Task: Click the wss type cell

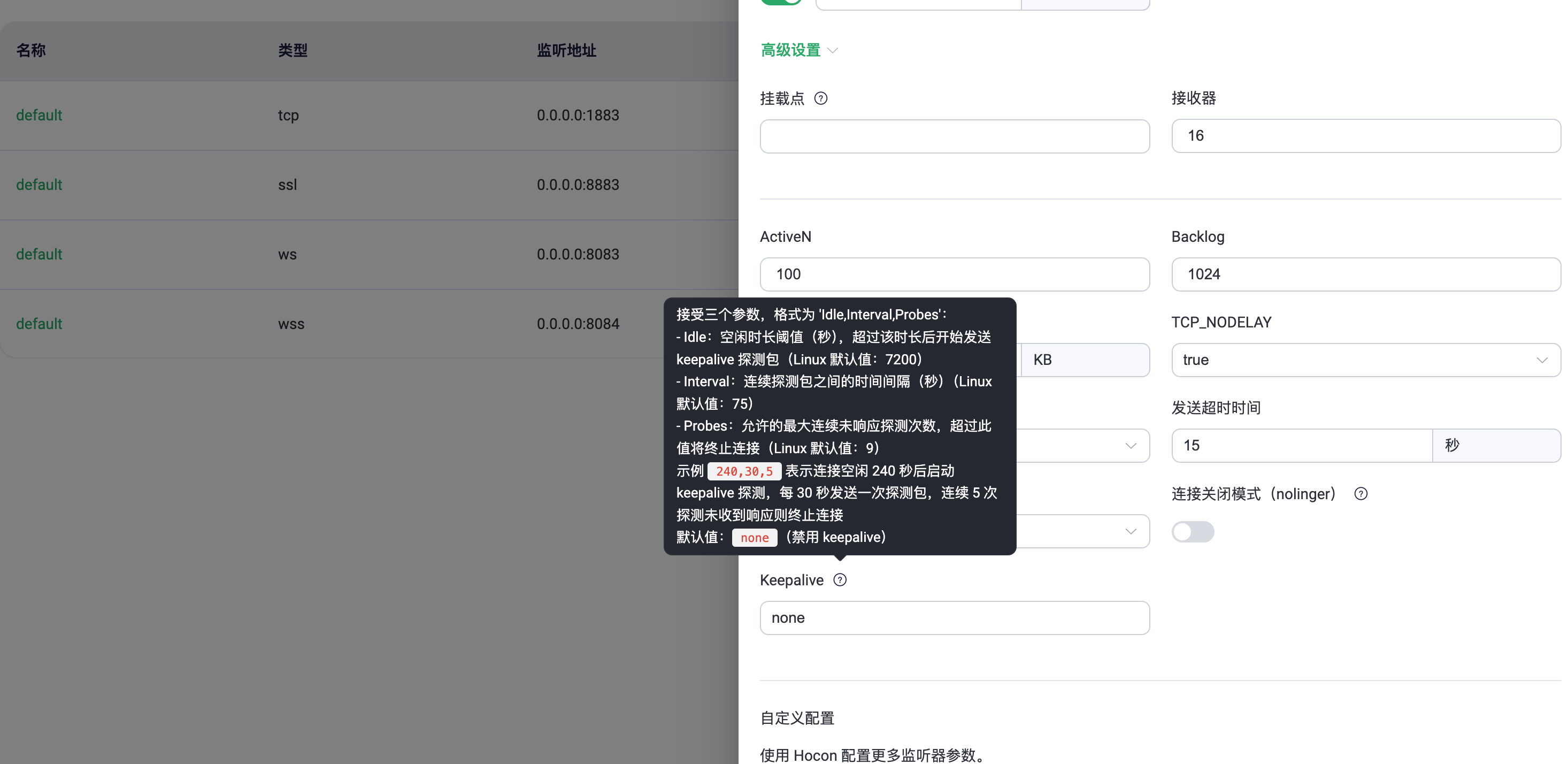Action: (x=291, y=324)
